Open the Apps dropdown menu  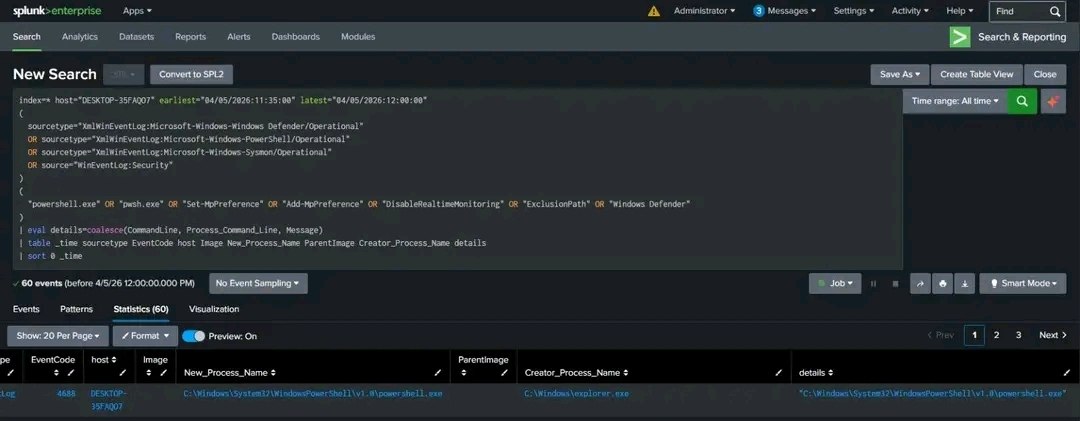[137, 11]
